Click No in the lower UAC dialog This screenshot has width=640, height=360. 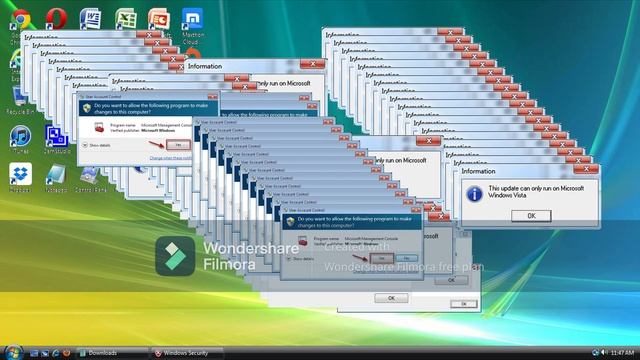[x=407, y=258]
